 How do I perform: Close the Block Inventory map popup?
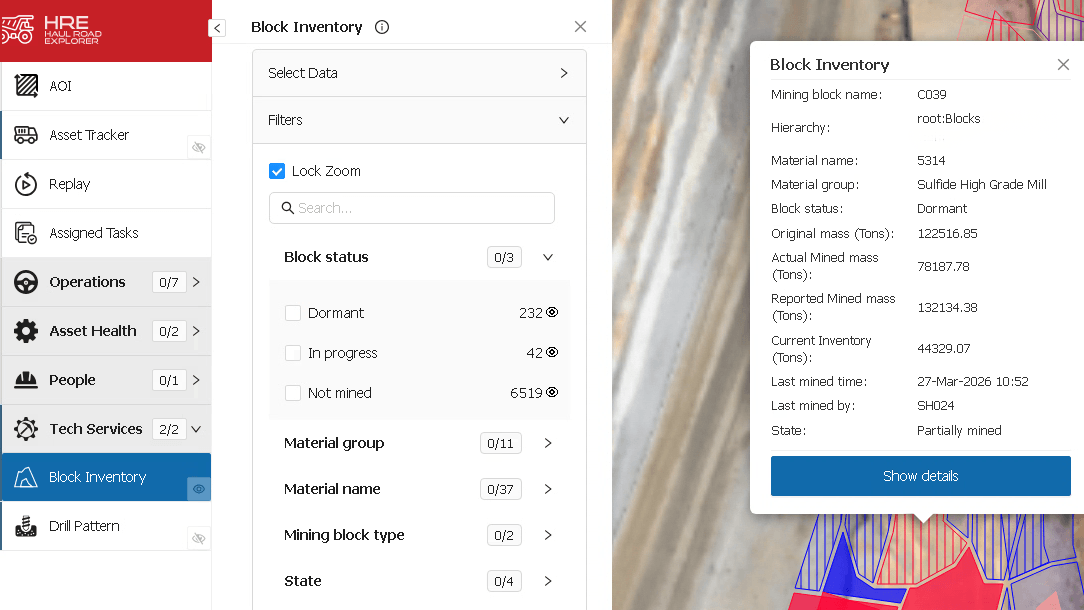coord(1063,64)
